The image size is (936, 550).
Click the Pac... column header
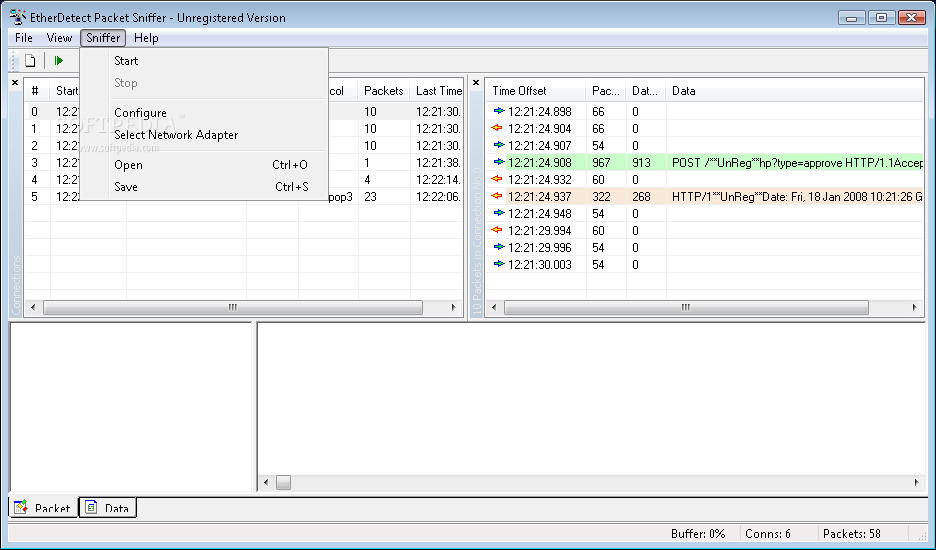[605, 91]
